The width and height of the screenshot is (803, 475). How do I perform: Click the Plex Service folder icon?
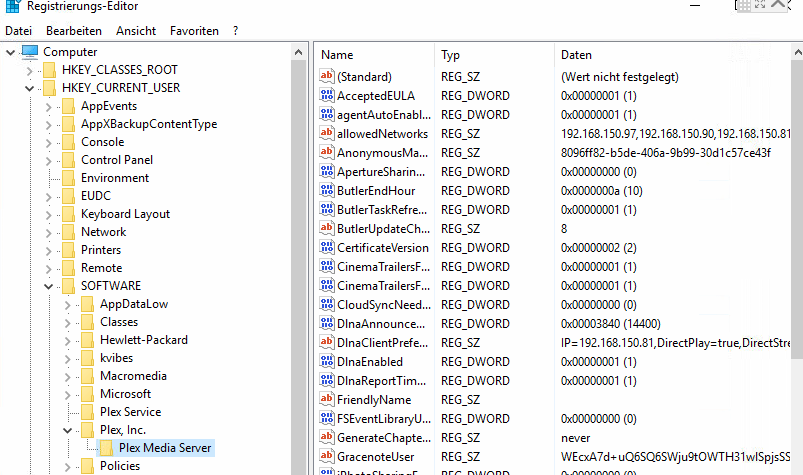click(88, 412)
